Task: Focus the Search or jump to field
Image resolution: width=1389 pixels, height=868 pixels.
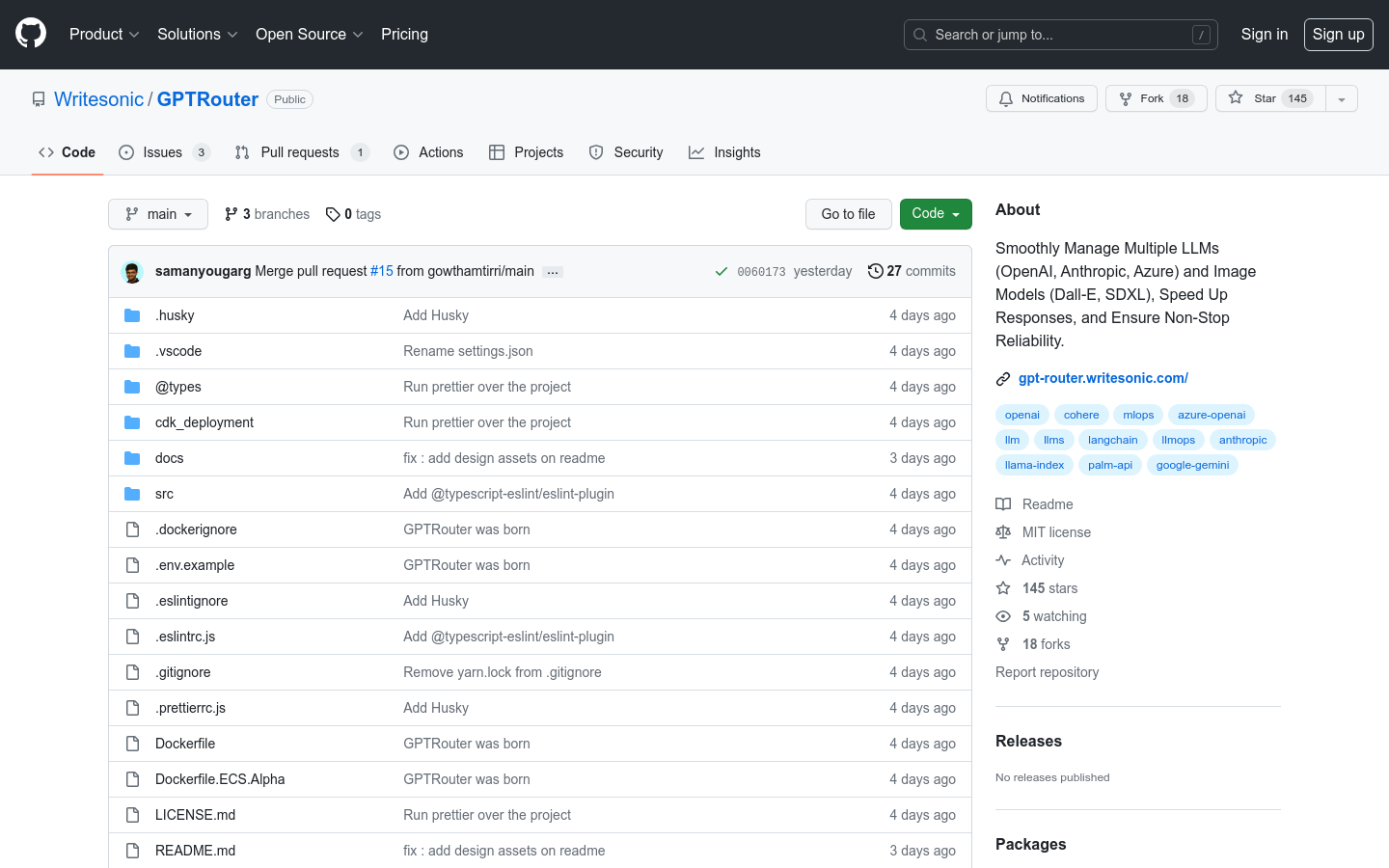Action: point(1060,35)
